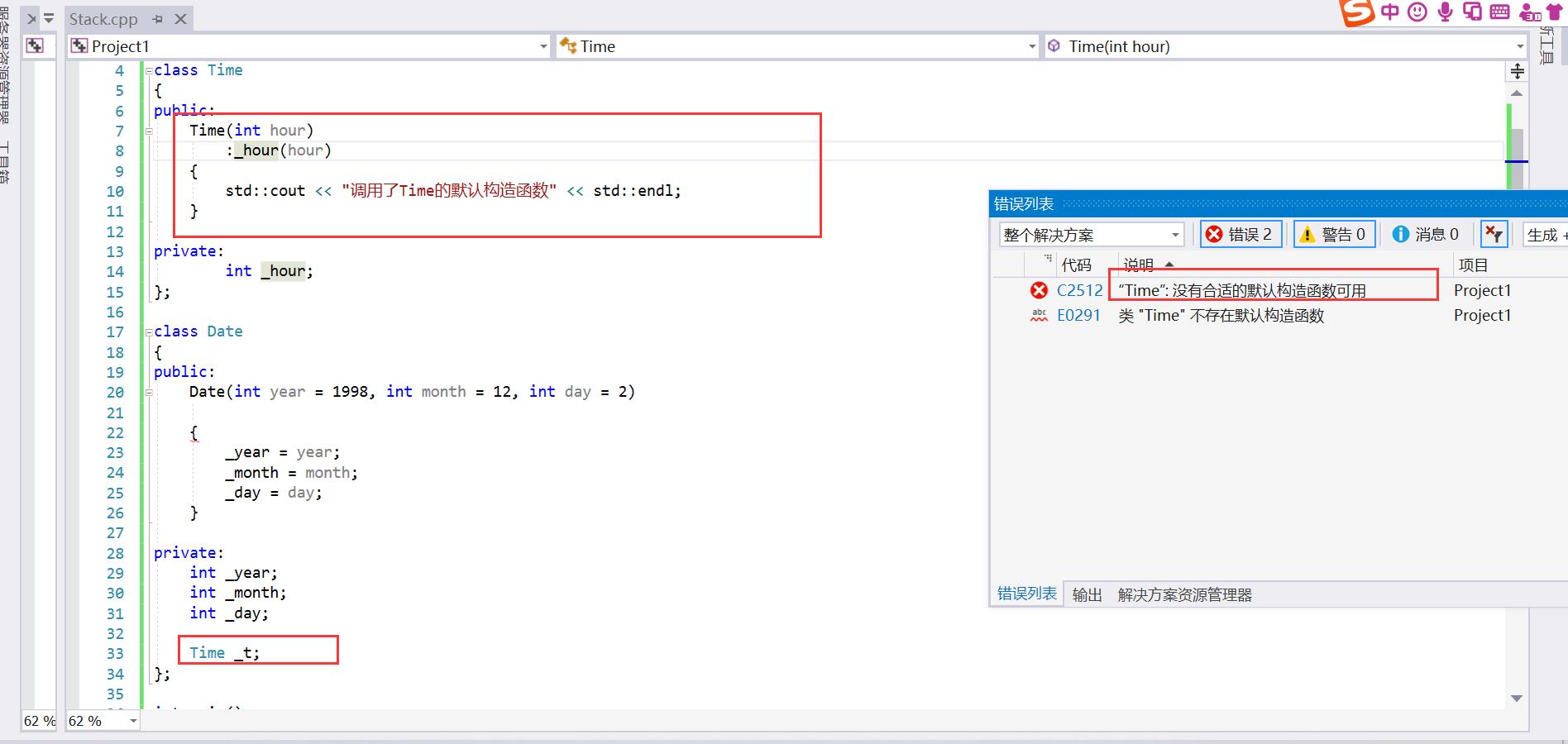Screen dimensions: 1568x744
Task: Open the 工具箱 side tab on left
Action: (6, 161)
